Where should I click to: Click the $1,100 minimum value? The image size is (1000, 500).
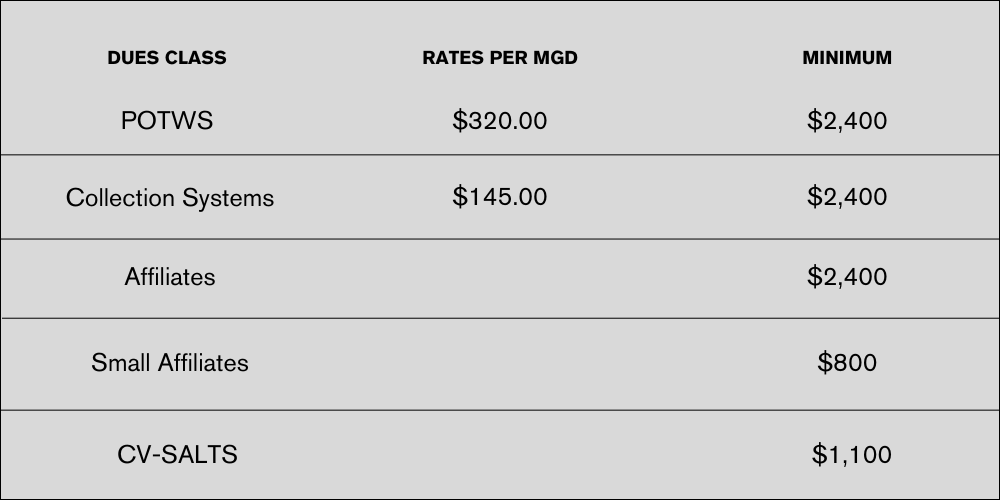pyautogui.click(x=851, y=455)
